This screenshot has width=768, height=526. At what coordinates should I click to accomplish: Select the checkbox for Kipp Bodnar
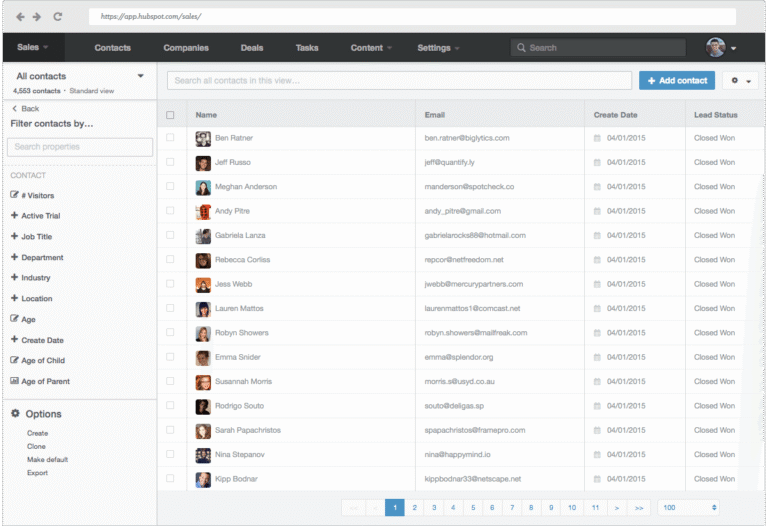click(170, 478)
